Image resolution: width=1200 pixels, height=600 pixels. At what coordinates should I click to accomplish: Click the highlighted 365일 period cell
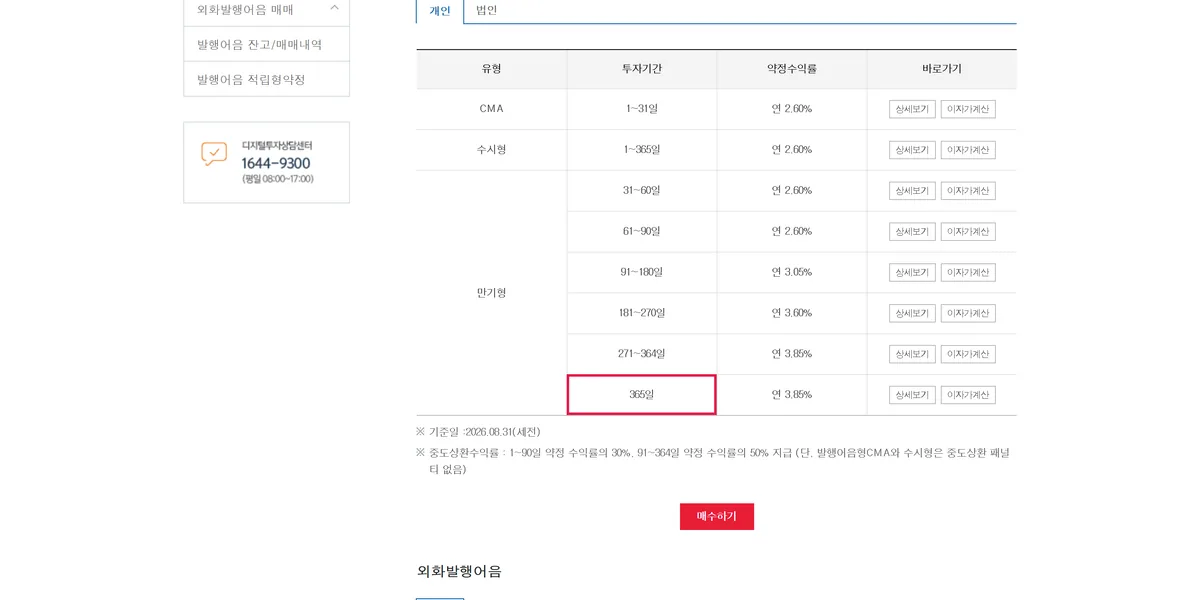pyautogui.click(x=642, y=395)
